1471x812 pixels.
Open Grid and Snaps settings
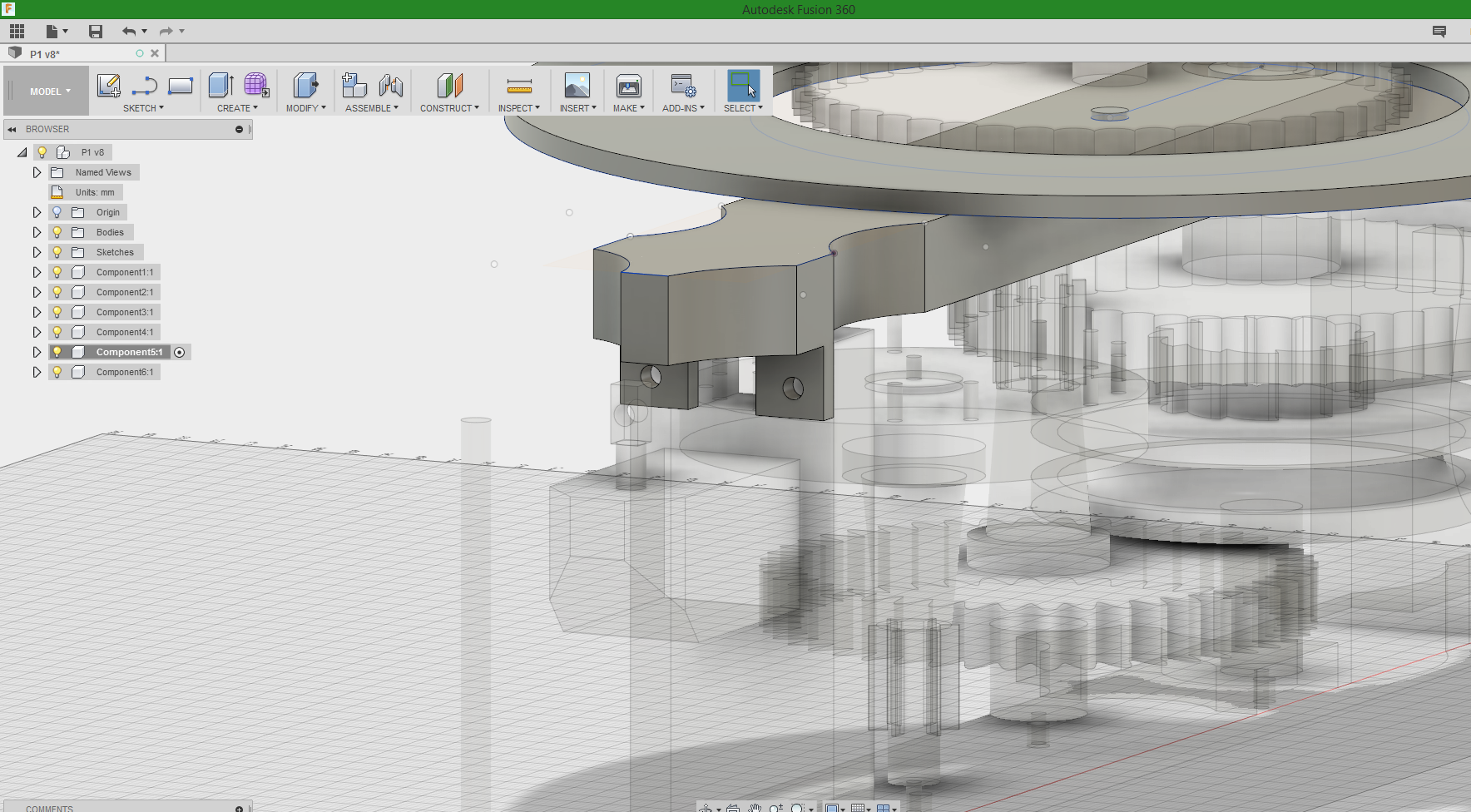(858, 808)
